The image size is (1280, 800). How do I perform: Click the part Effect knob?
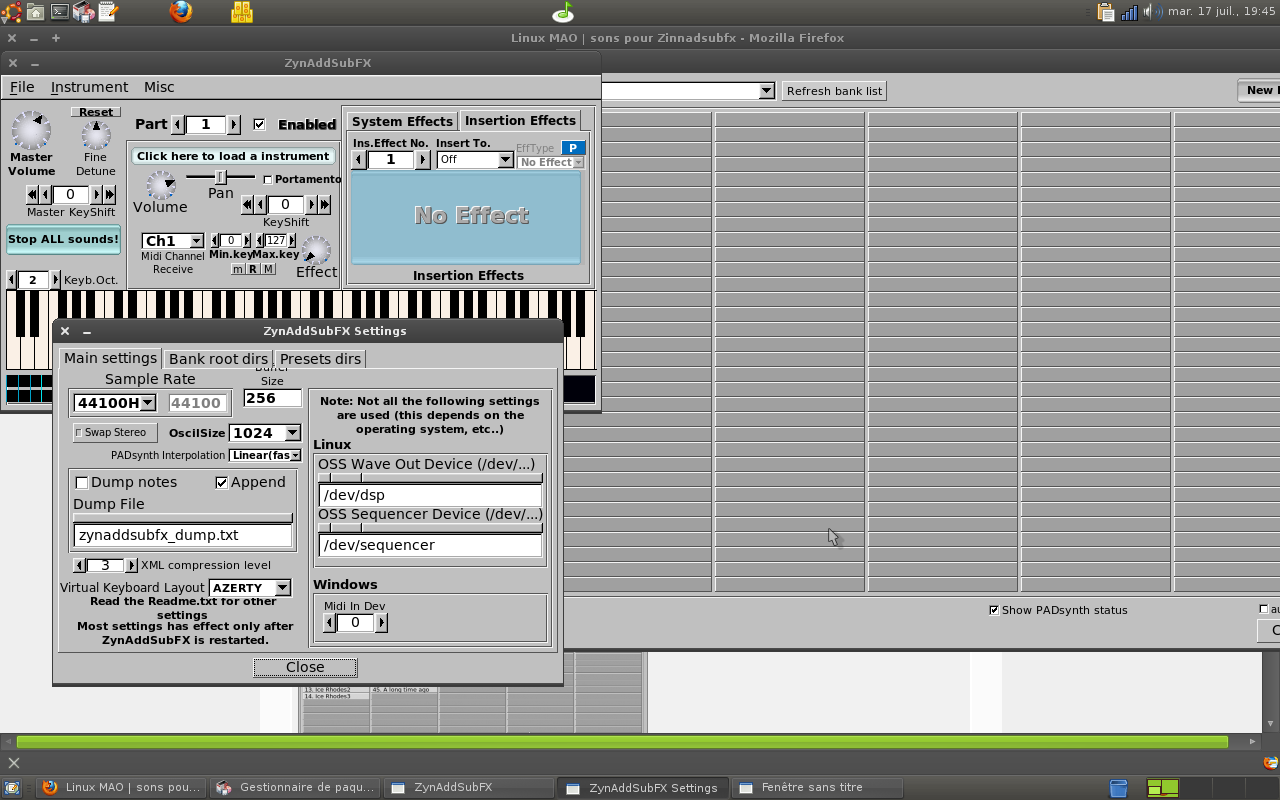(x=316, y=250)
